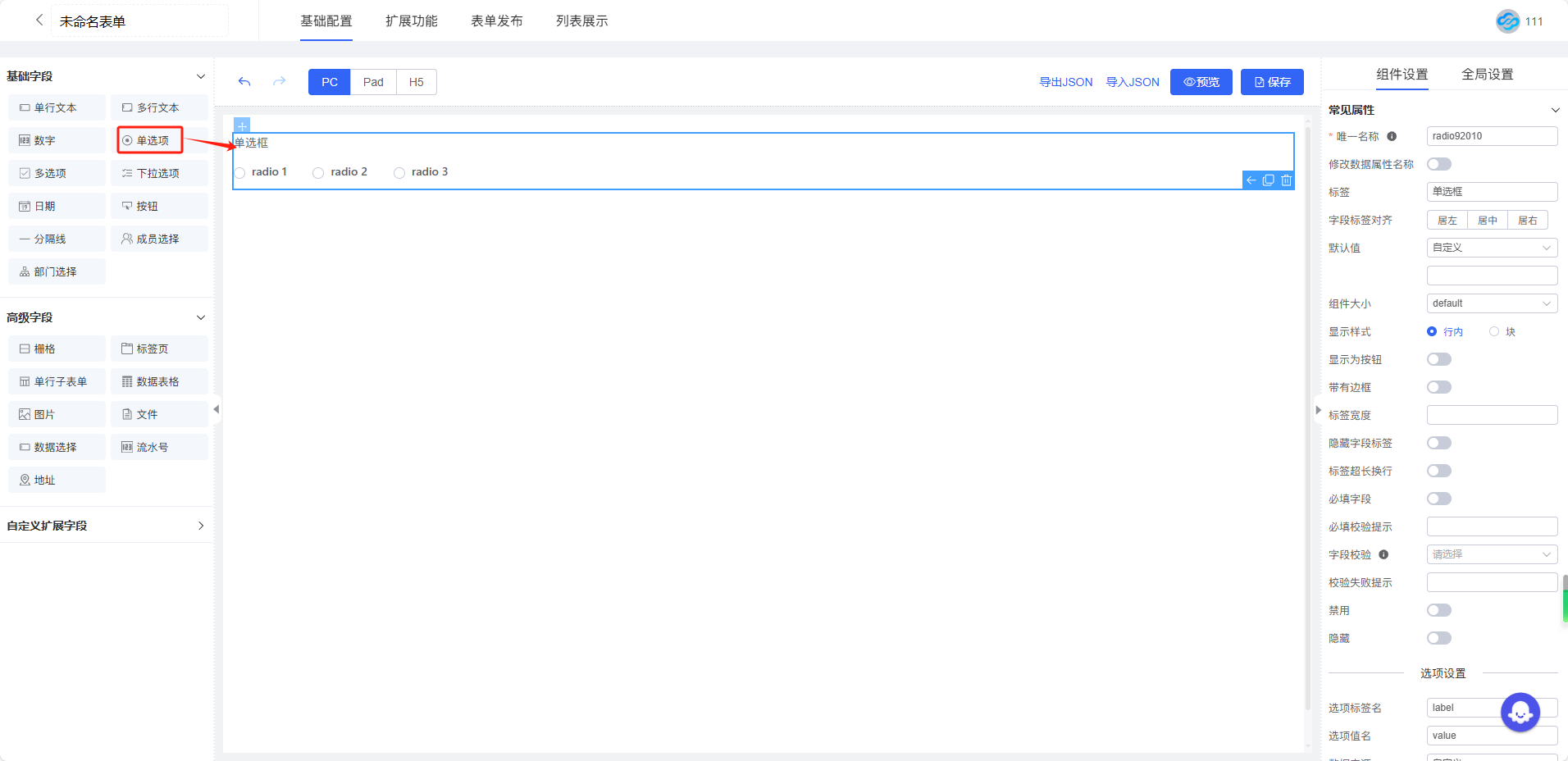
Task: Click the back arrow beside form name
Action: (39, 21)
